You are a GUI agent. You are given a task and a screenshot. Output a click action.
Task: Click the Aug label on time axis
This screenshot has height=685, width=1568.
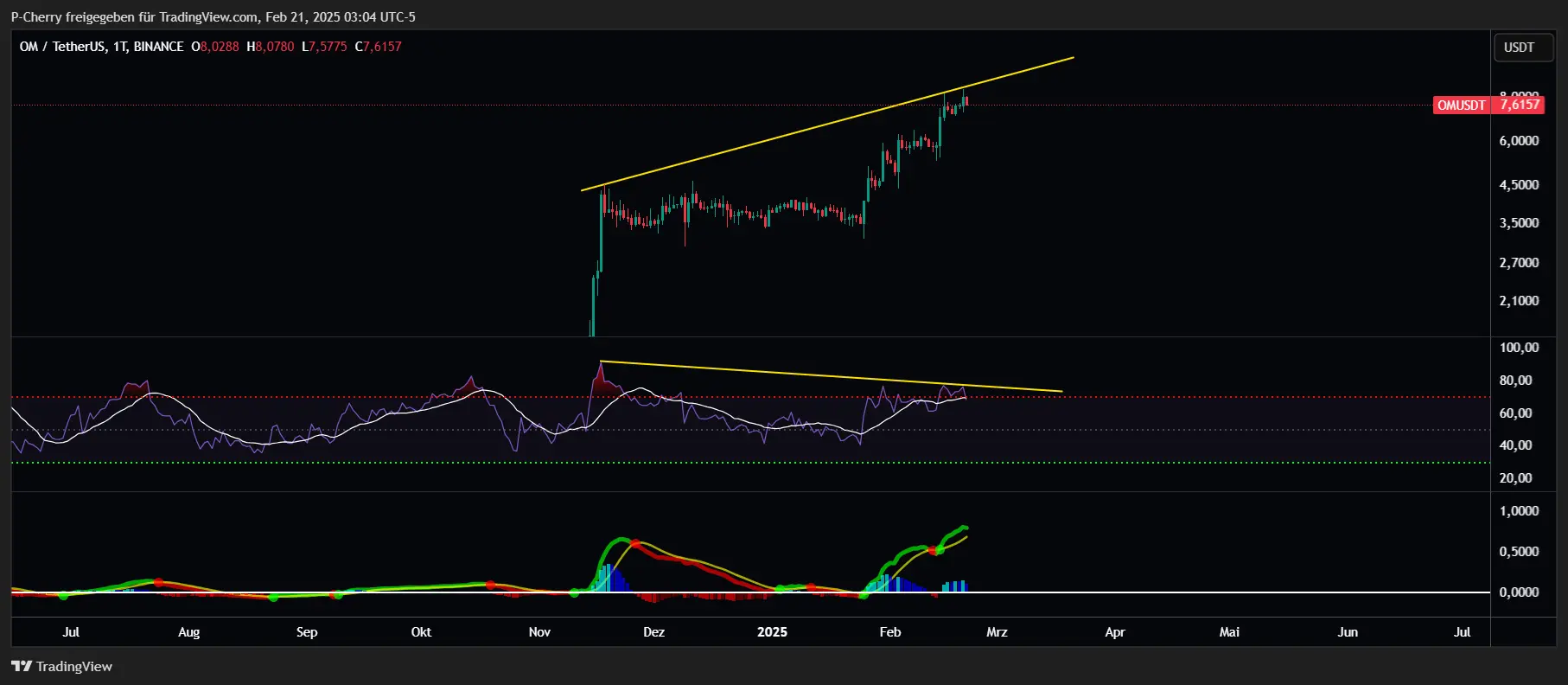(x=188, y=632)
